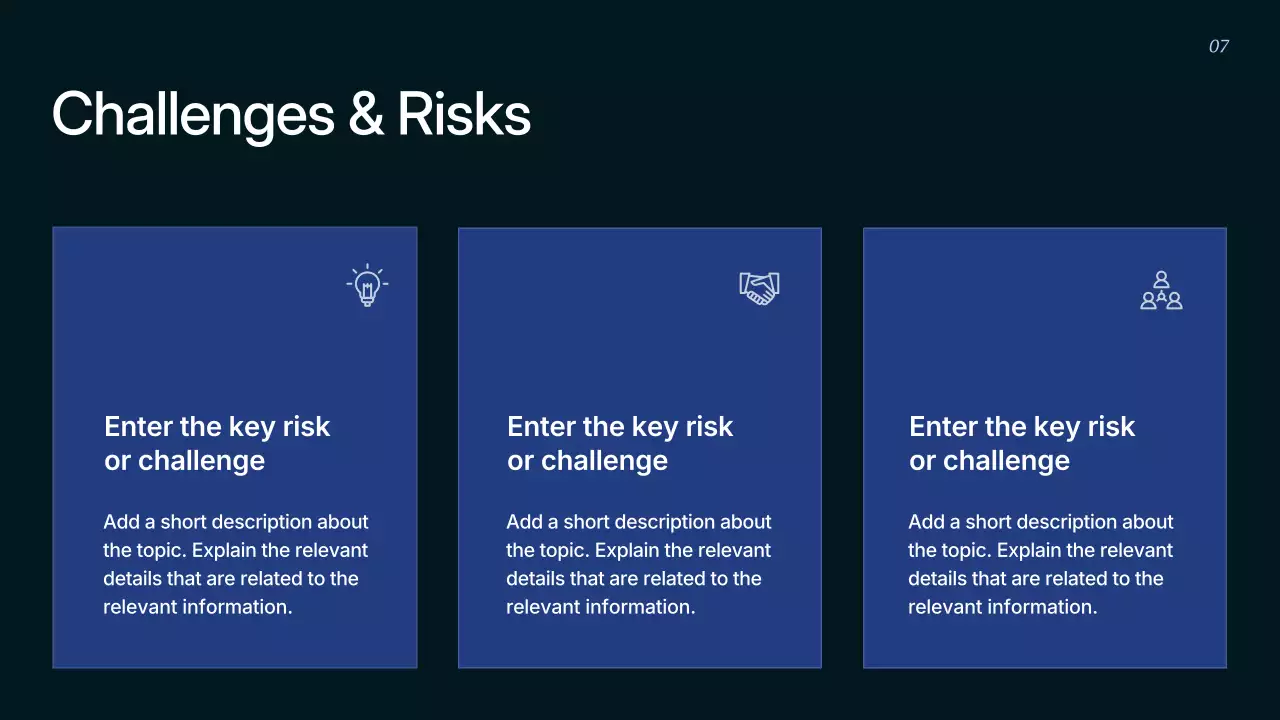The image size is (1280, 720).
Task: Click the lightbulb icon in the left card
Action: (367, 285)
